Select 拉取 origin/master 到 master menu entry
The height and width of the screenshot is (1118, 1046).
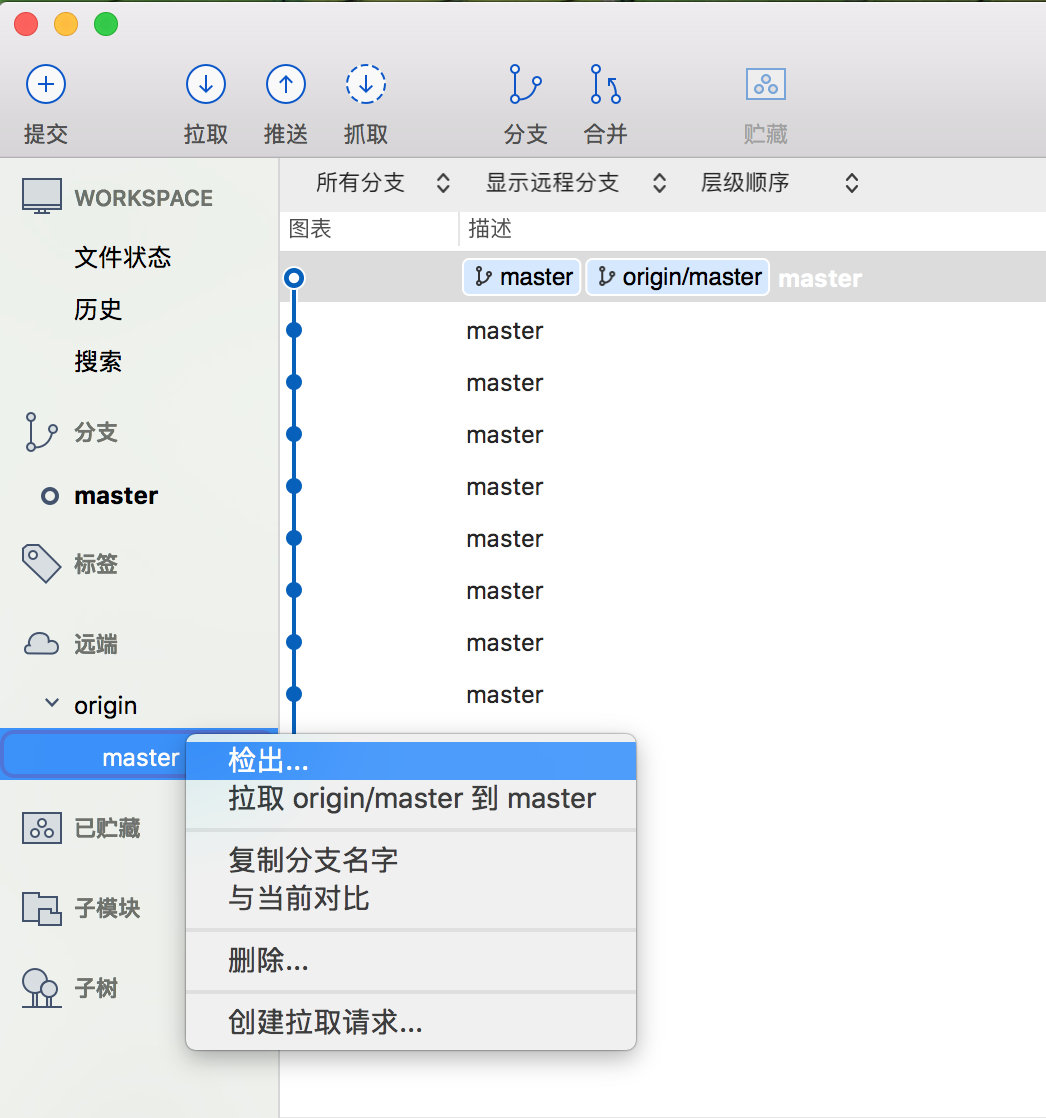pos(412,798)
